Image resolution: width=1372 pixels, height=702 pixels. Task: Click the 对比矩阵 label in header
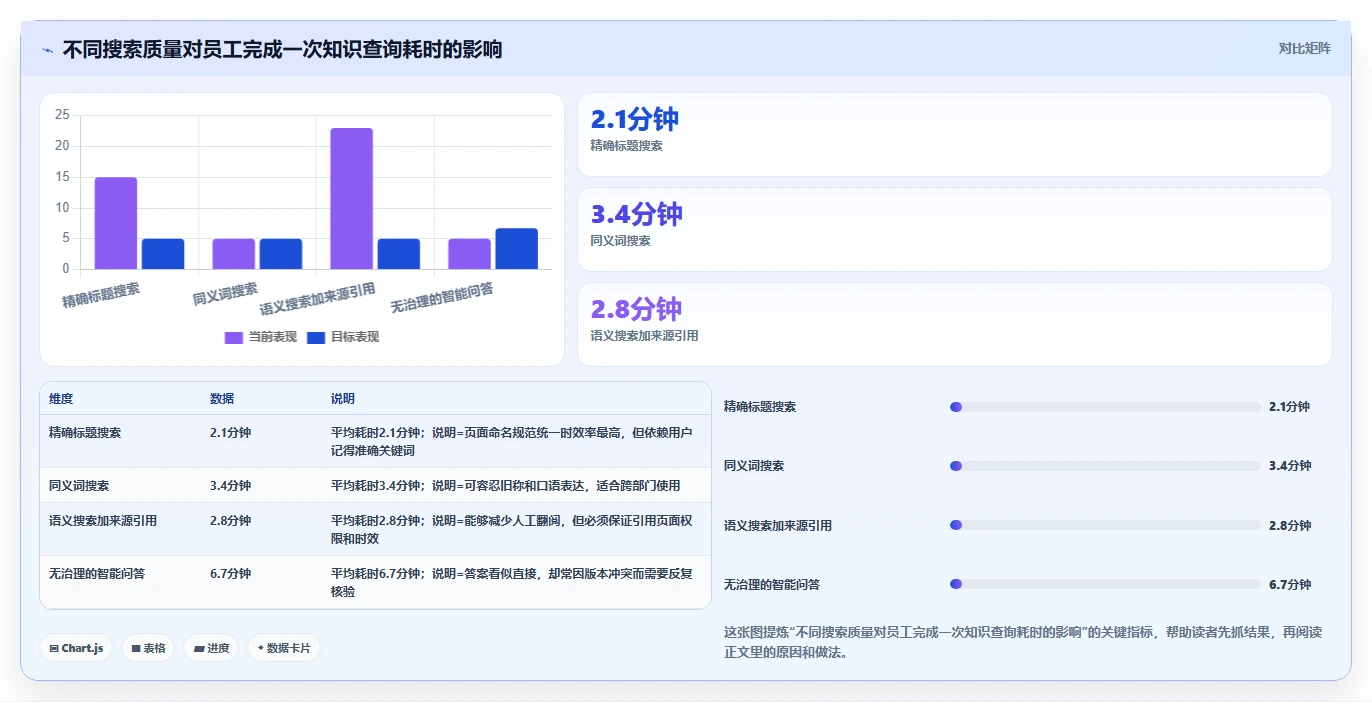click(1305, 48)
